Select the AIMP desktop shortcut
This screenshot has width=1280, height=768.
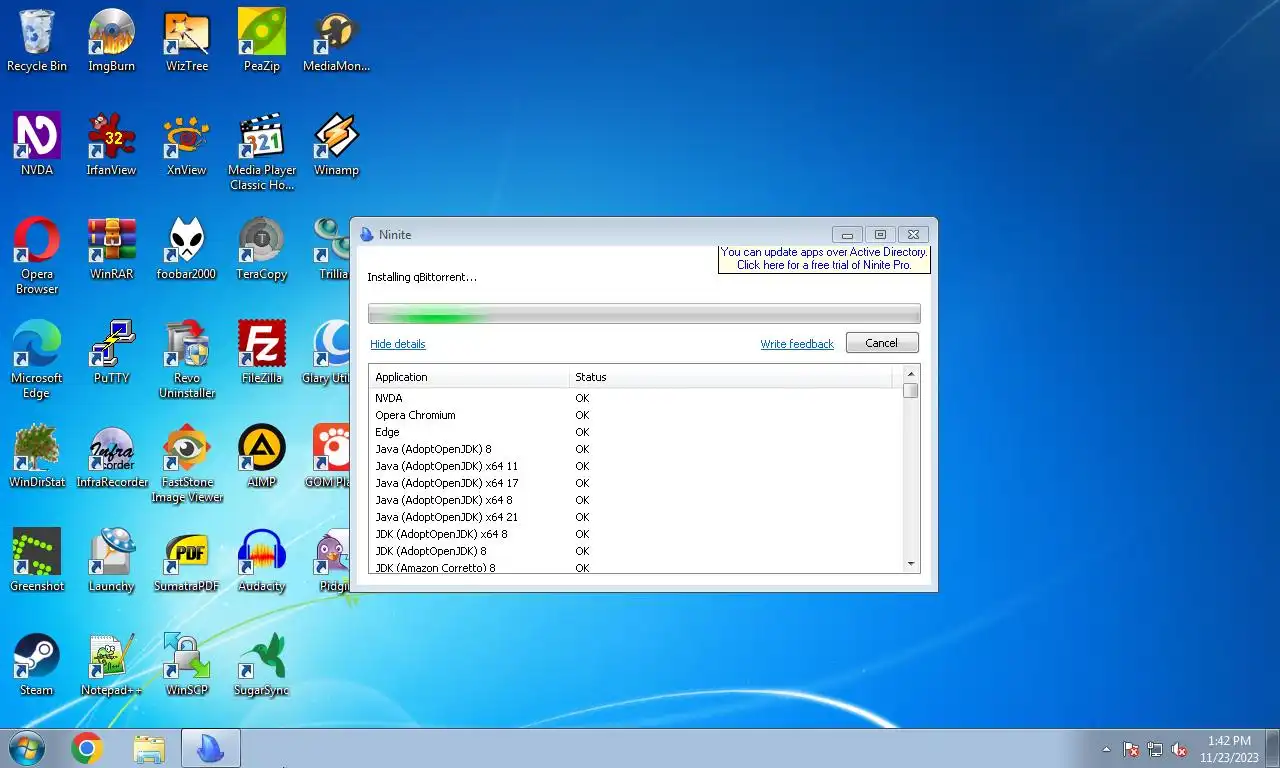coord(262,456)
